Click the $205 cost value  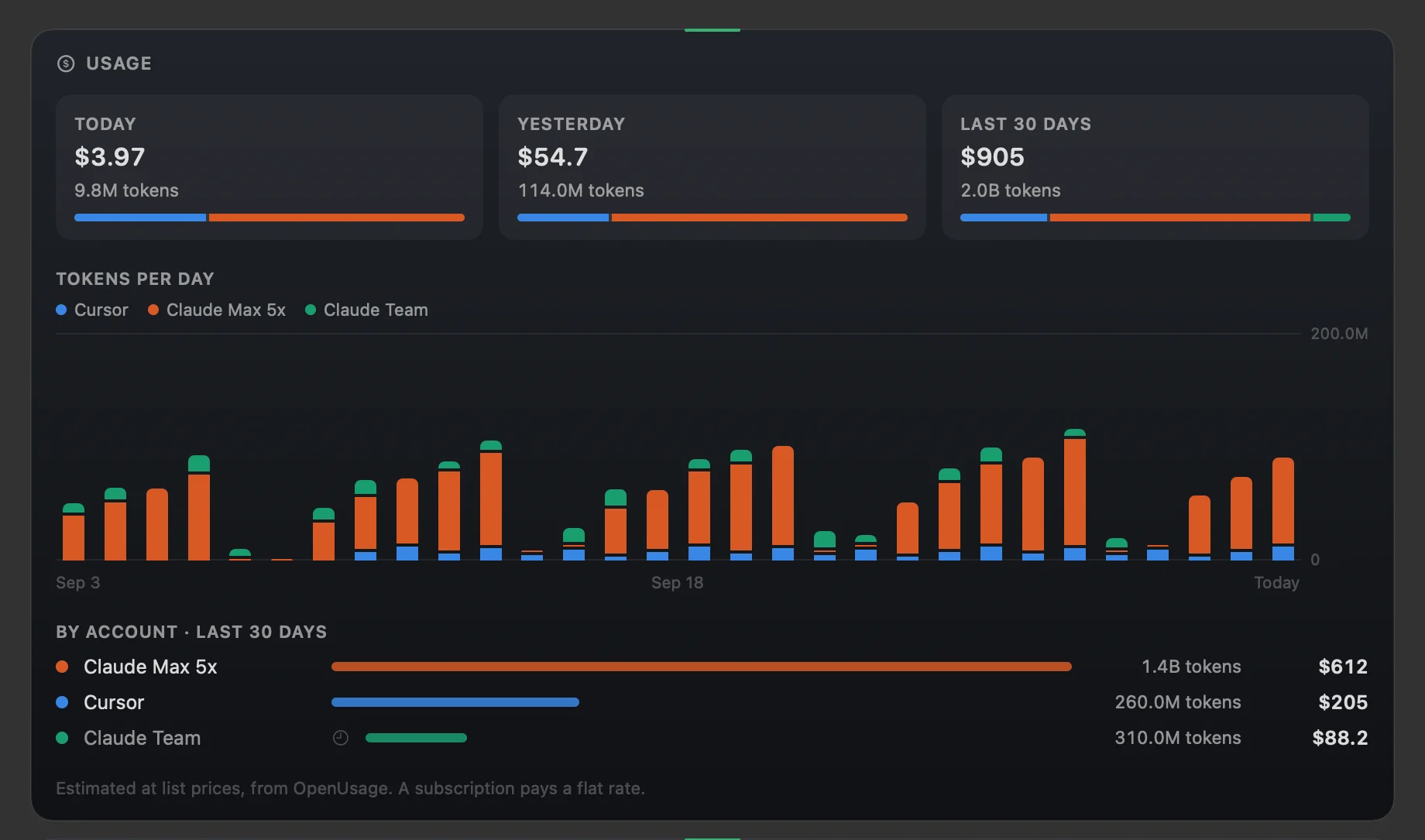pos(1343,702)
